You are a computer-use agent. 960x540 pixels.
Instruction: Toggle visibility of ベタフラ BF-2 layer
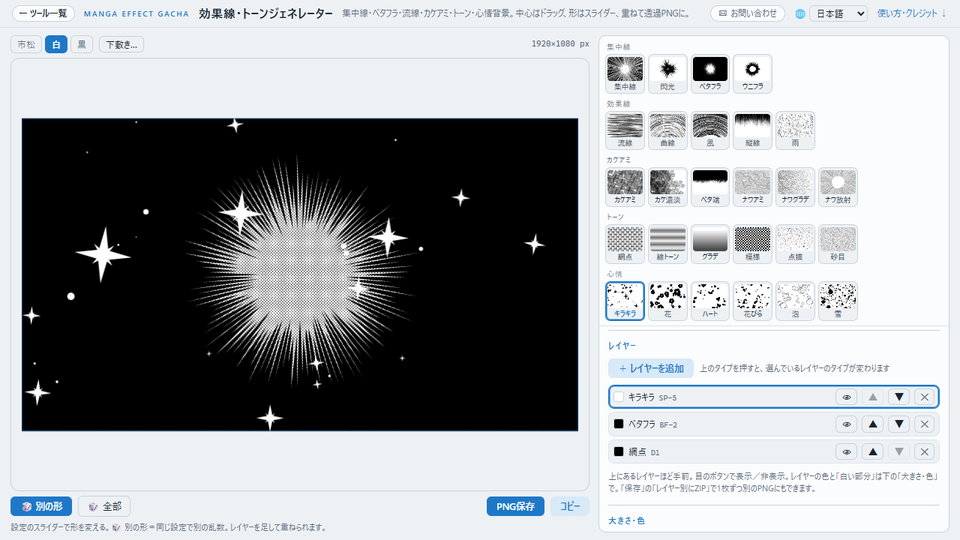pyautogui.click(x=847, y=424)
